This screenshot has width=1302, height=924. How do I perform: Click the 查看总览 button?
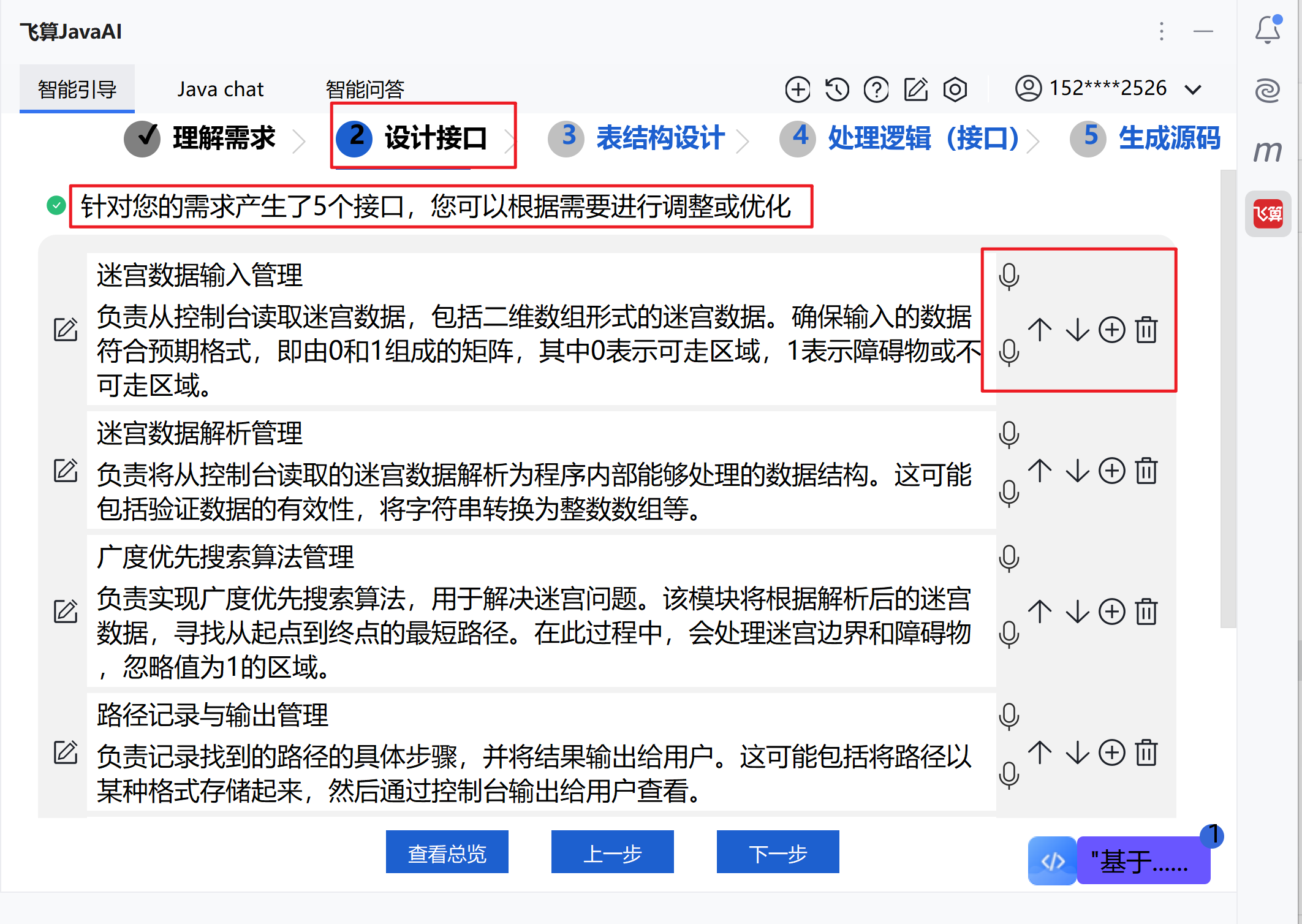[x=447, y=852]
